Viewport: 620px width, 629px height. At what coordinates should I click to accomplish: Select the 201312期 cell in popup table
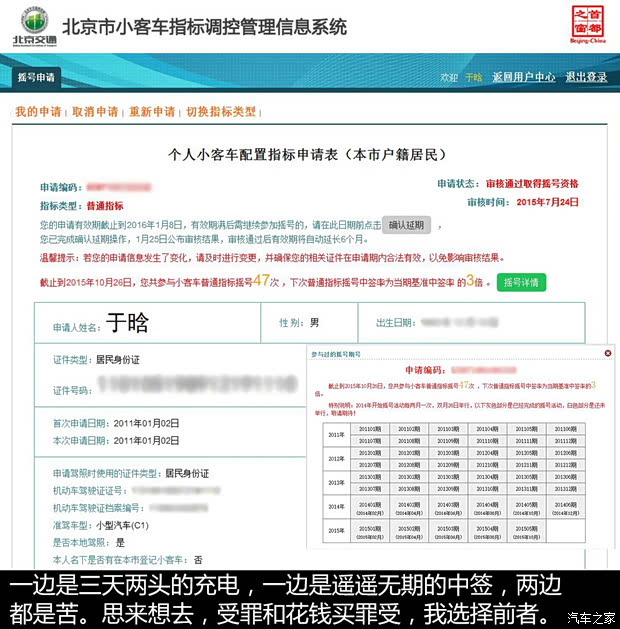[x=566, y=489]
